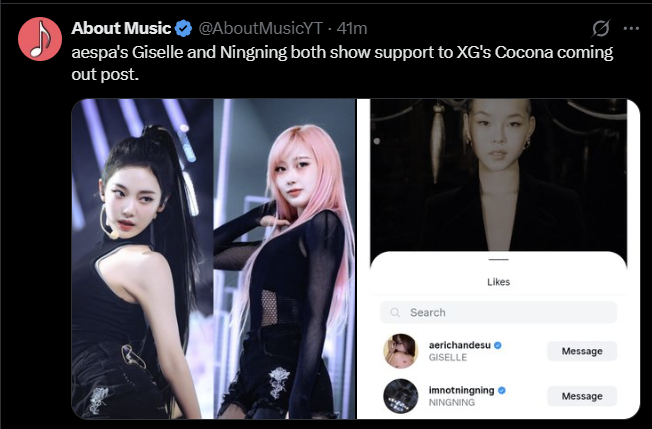Click the imnotningning username
Screen dimensions: 652x429
(x=462, y=390)
